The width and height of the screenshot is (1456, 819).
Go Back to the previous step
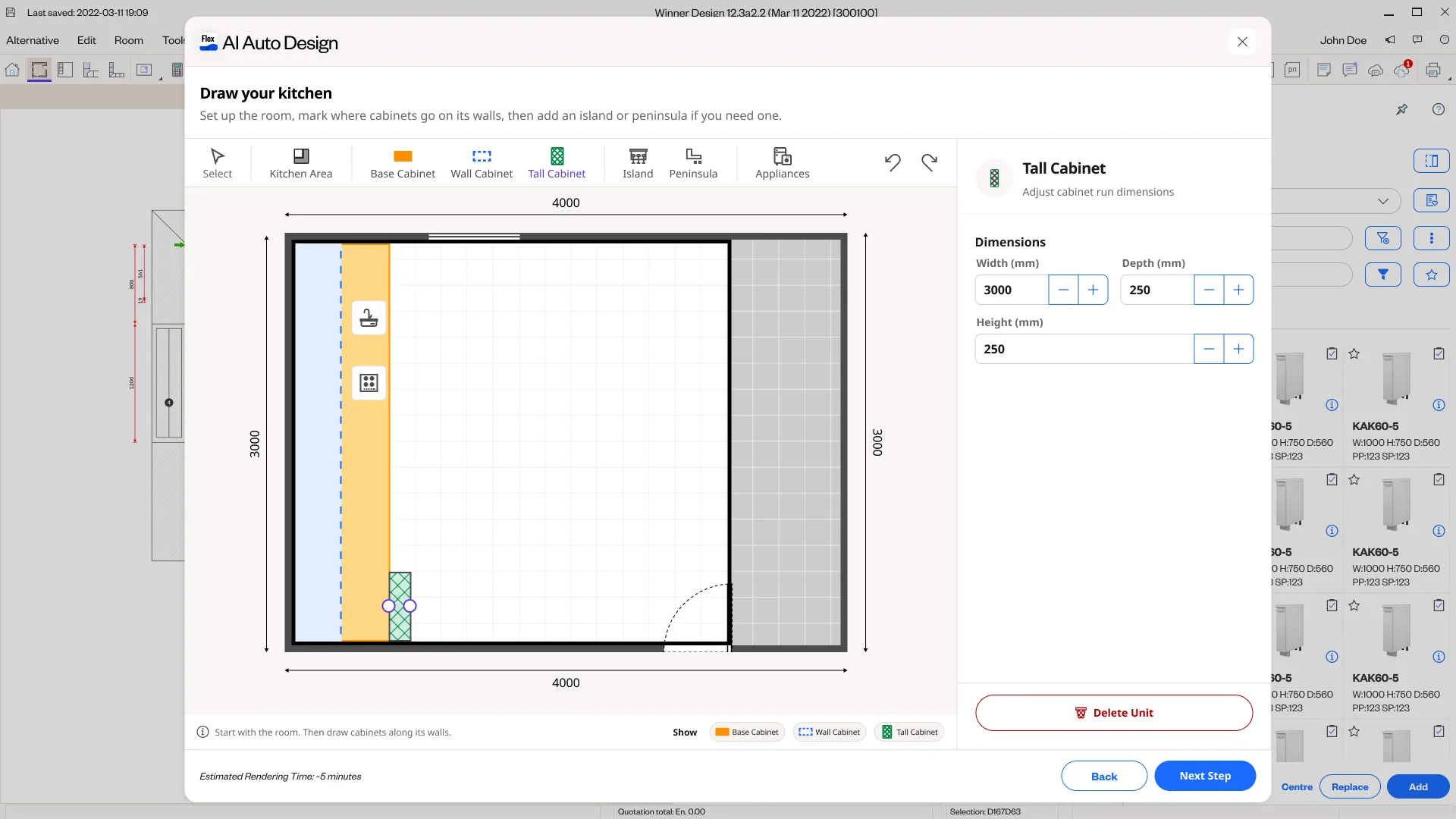tap(1104, 776)
